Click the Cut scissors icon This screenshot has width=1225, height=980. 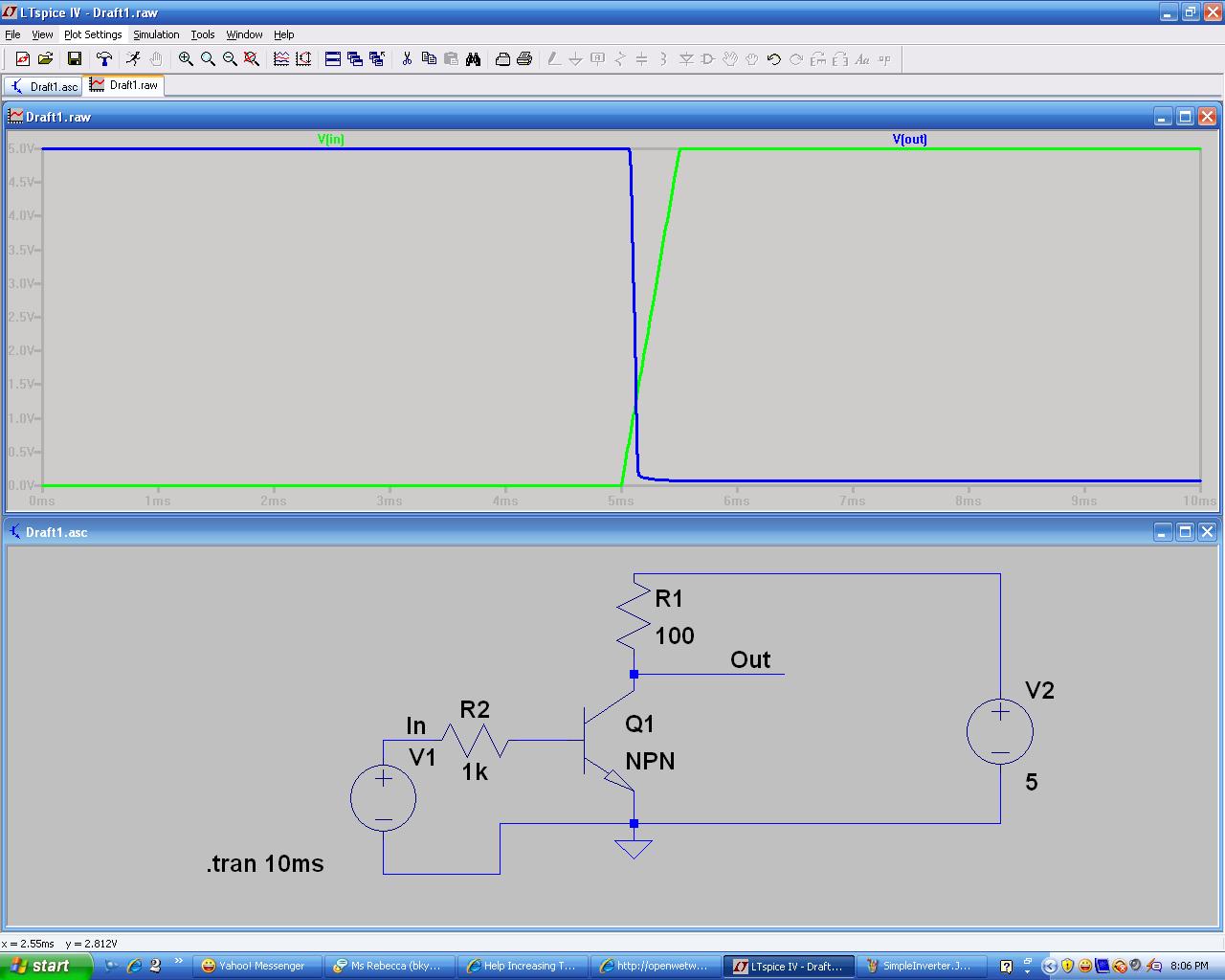tap(407, 59)
